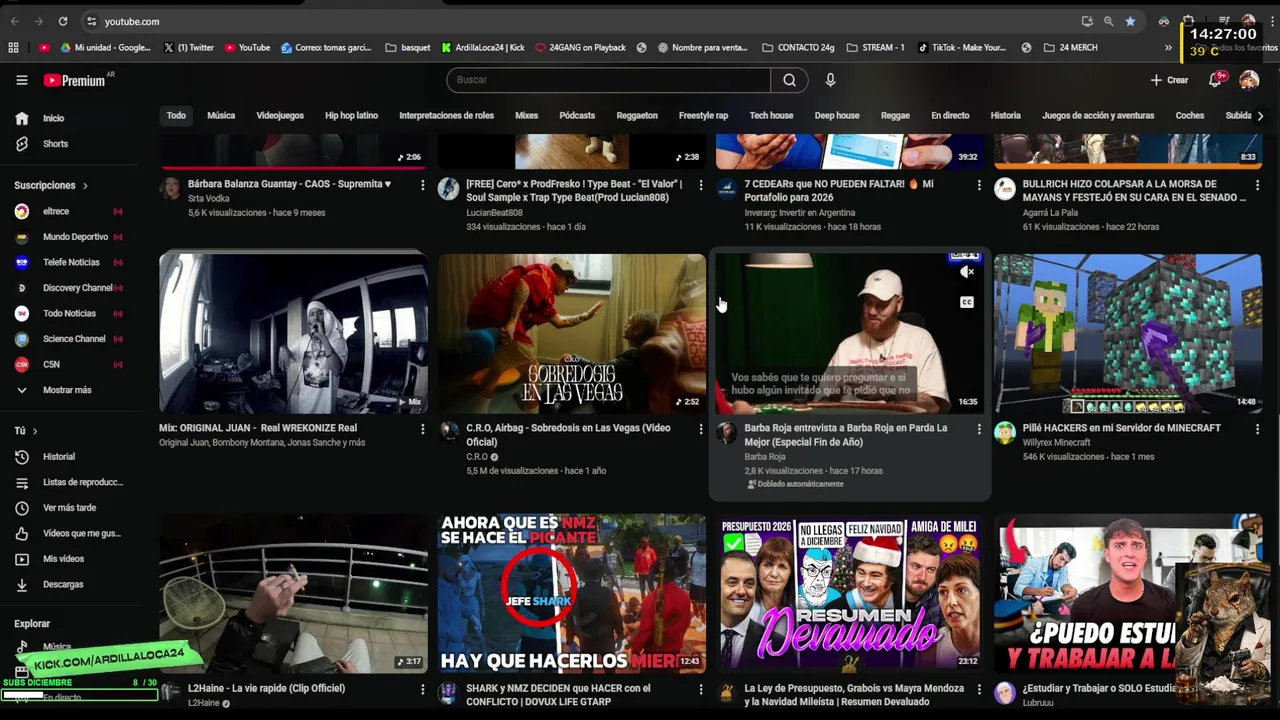This screenshot has width=1280, height=720.
Task: Select the Música filter chip
Action: click(x=221, y=116)
